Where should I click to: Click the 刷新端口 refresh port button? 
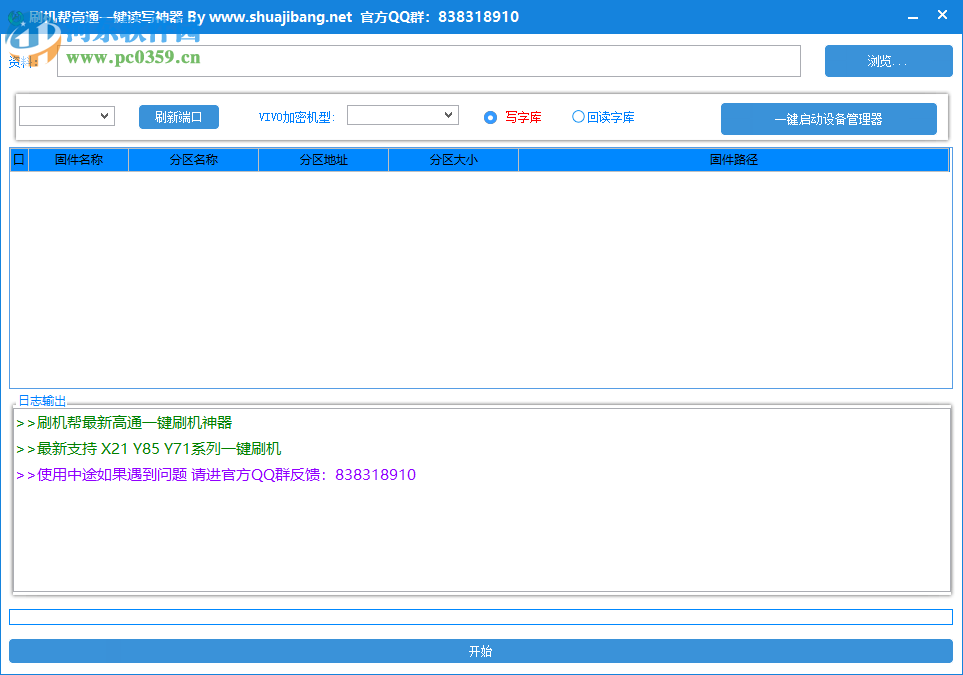178,117
